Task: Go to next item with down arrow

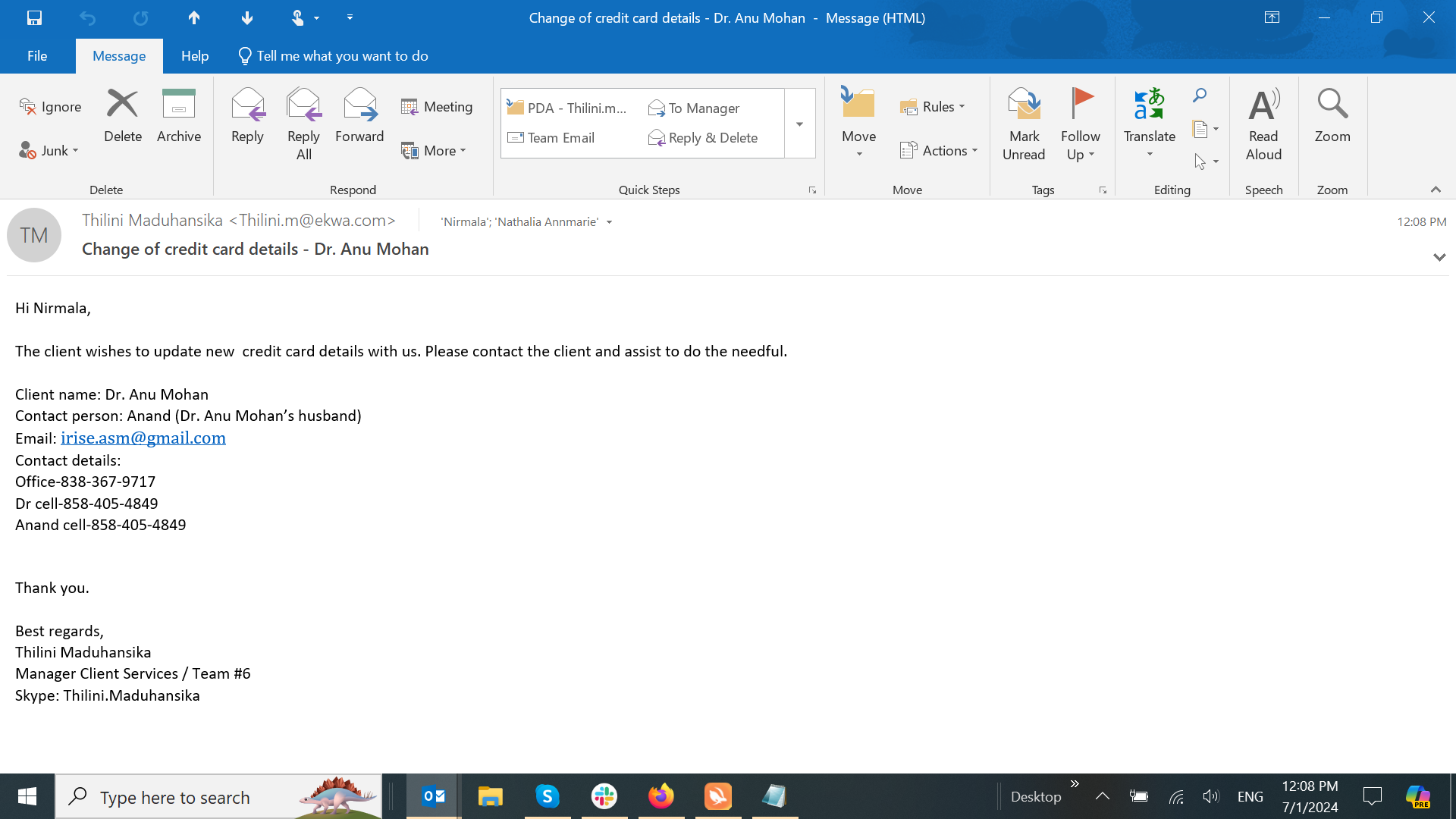Action: pos(247,17)
